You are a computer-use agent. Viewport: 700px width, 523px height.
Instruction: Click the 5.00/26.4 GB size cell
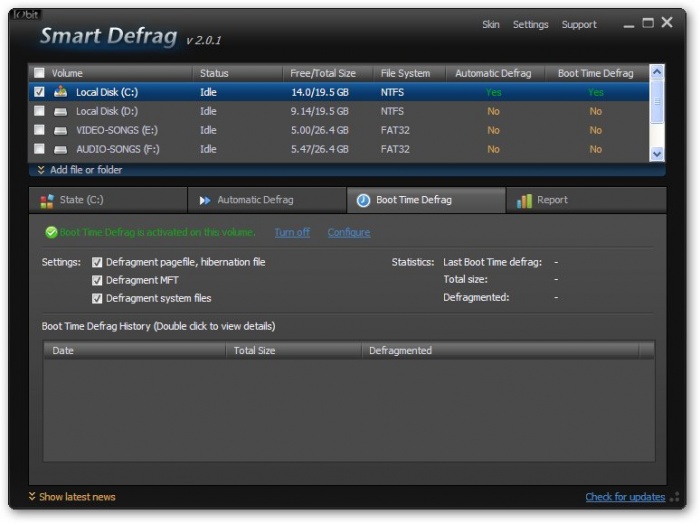[320, 130]
